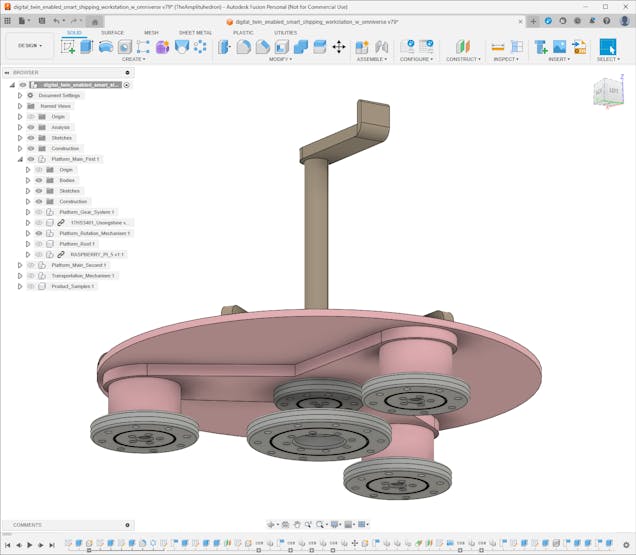The image size is (636, 555).
Task: Toggle visibility of the Analysis folder
Action: (x=31, y=127)
